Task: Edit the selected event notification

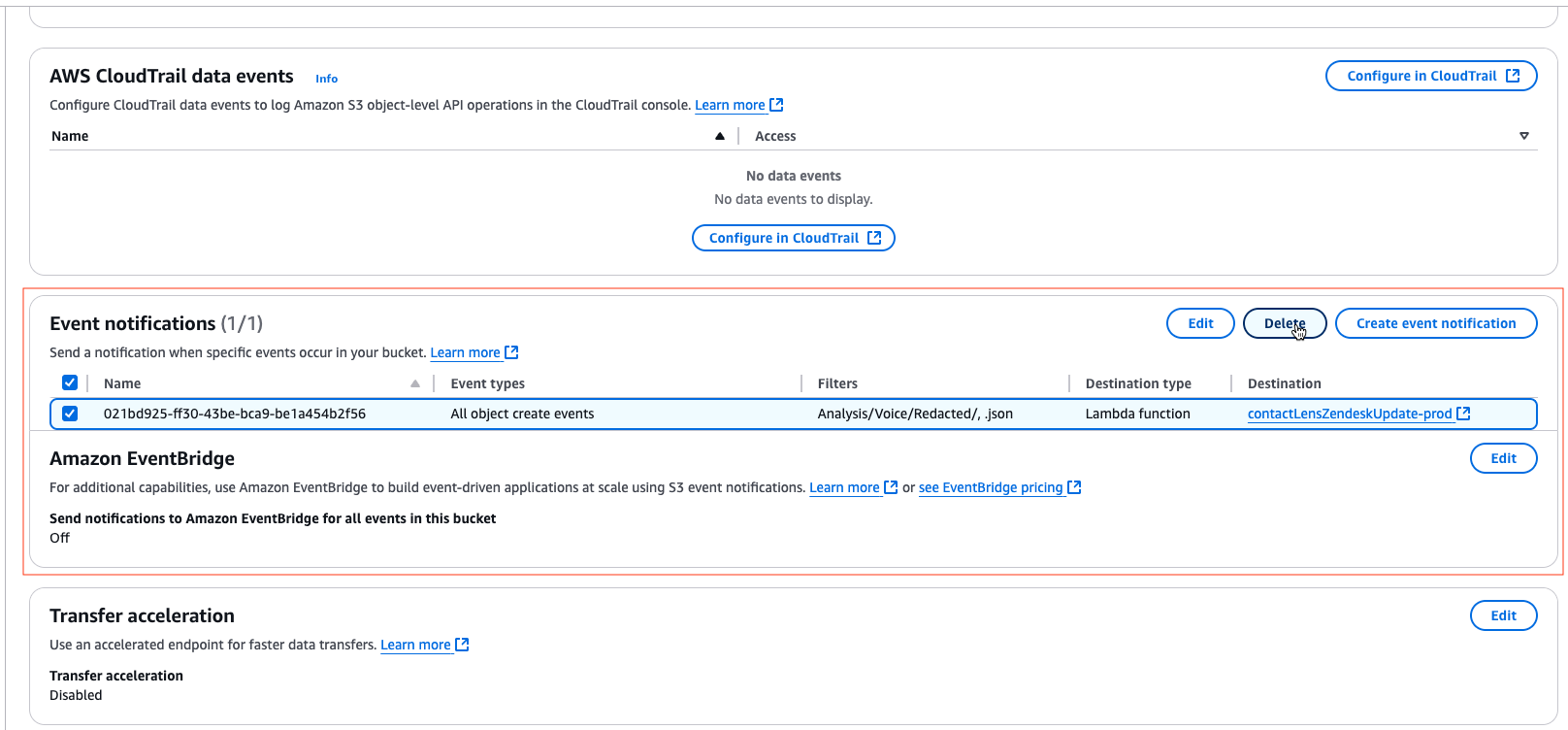Action: (x=1199, y=323)
